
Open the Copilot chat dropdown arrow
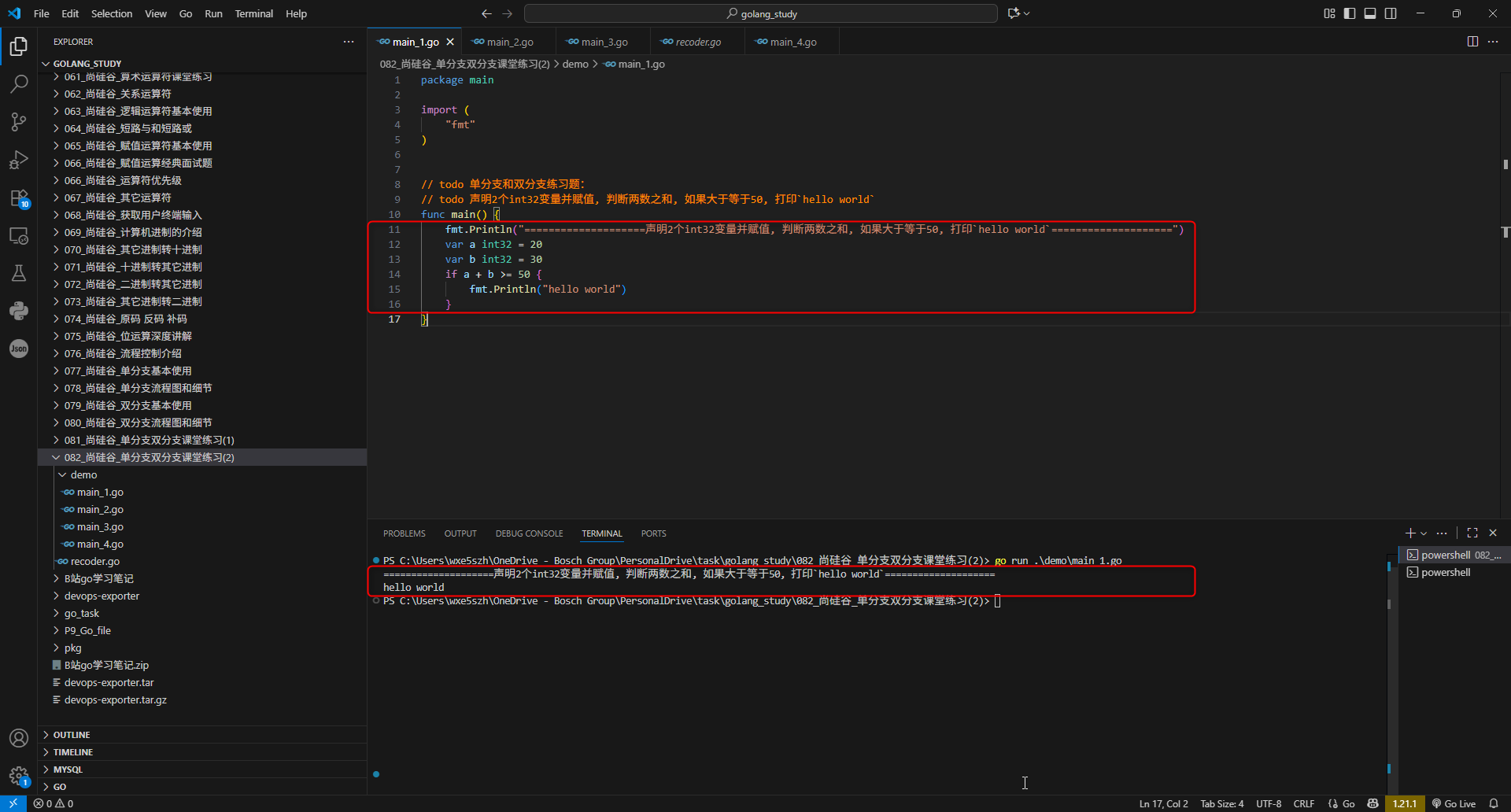1027,13
